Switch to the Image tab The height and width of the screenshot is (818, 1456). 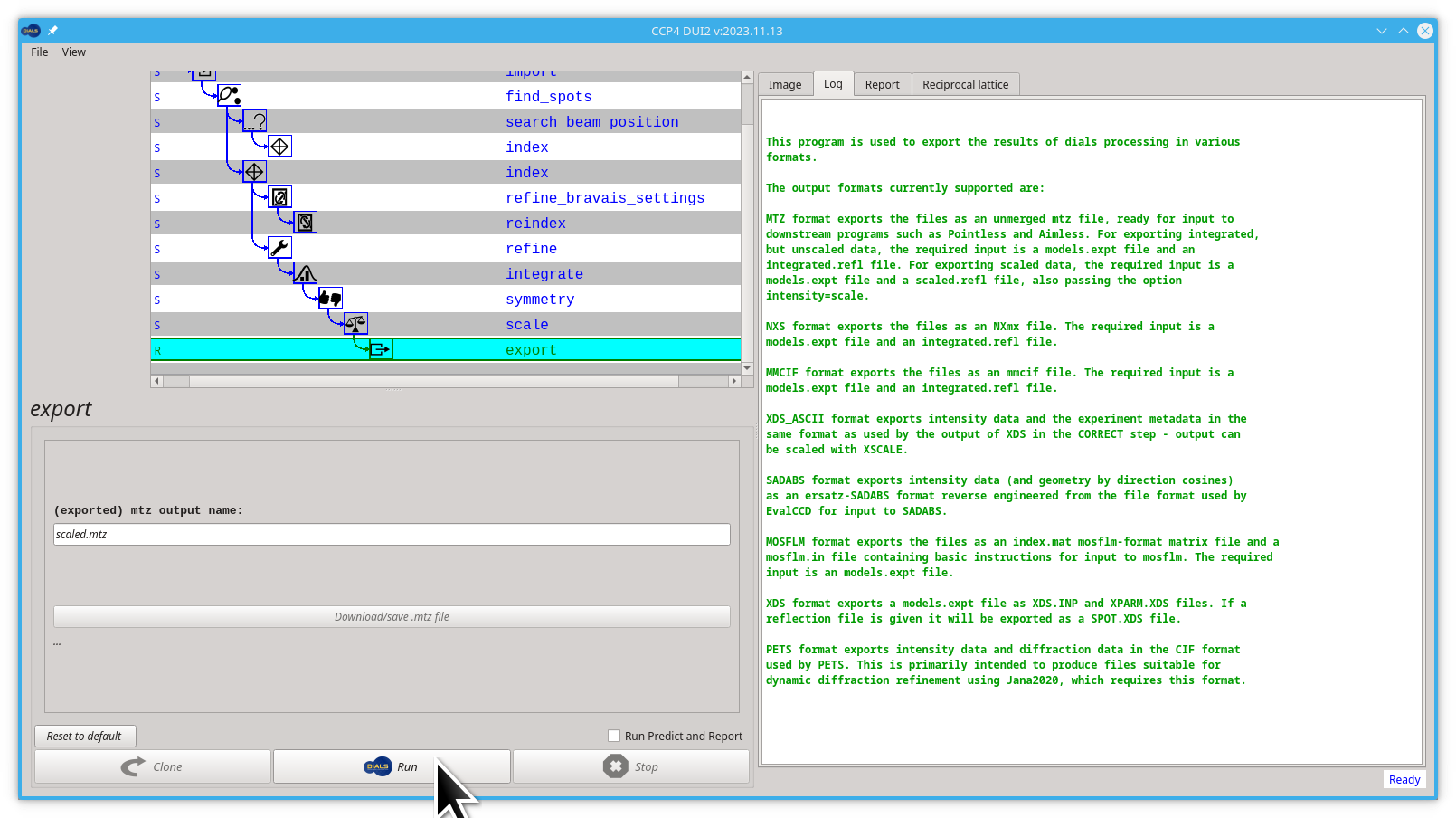point(785,84)
